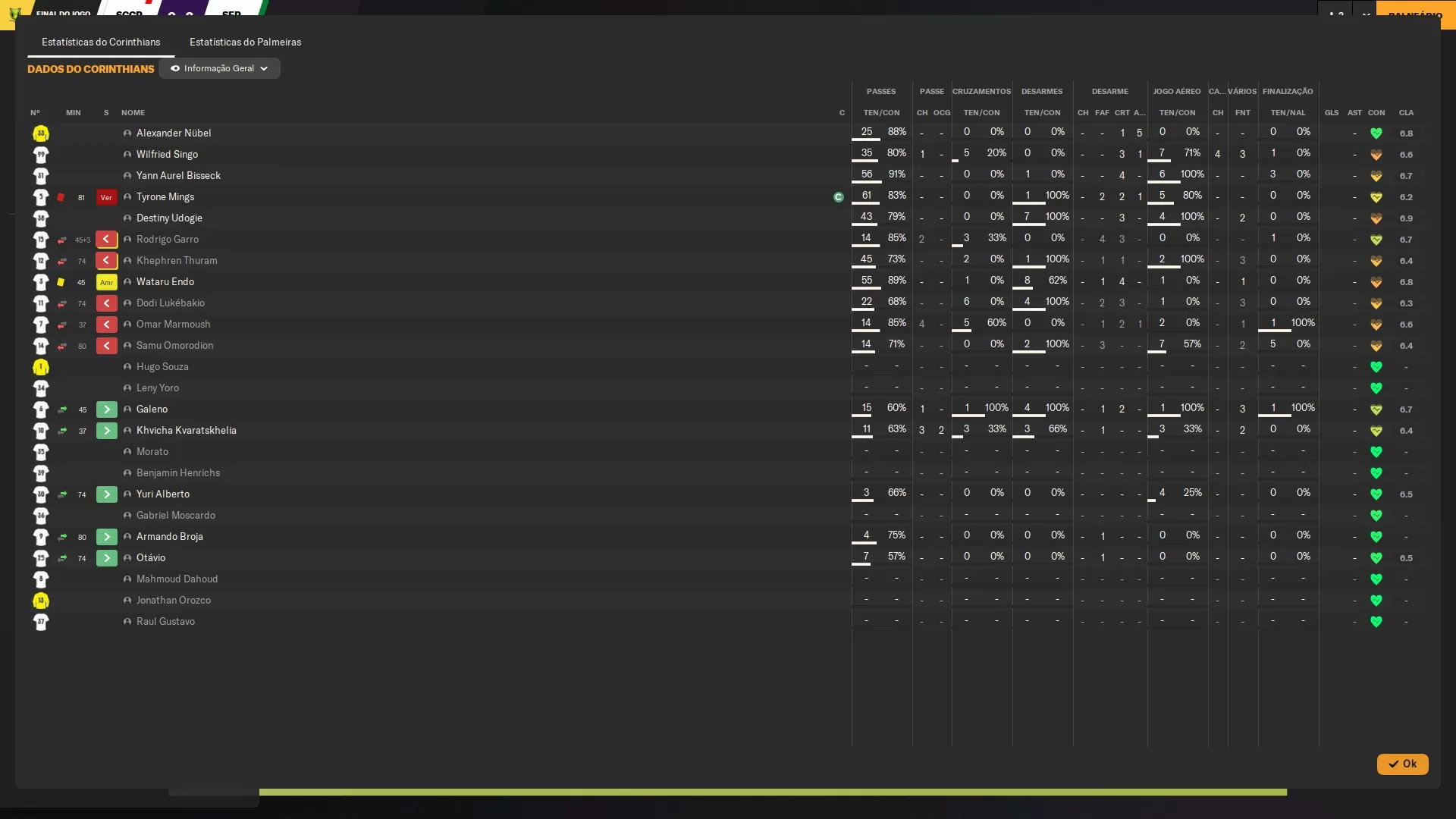Sort by MIN column header

73,113
